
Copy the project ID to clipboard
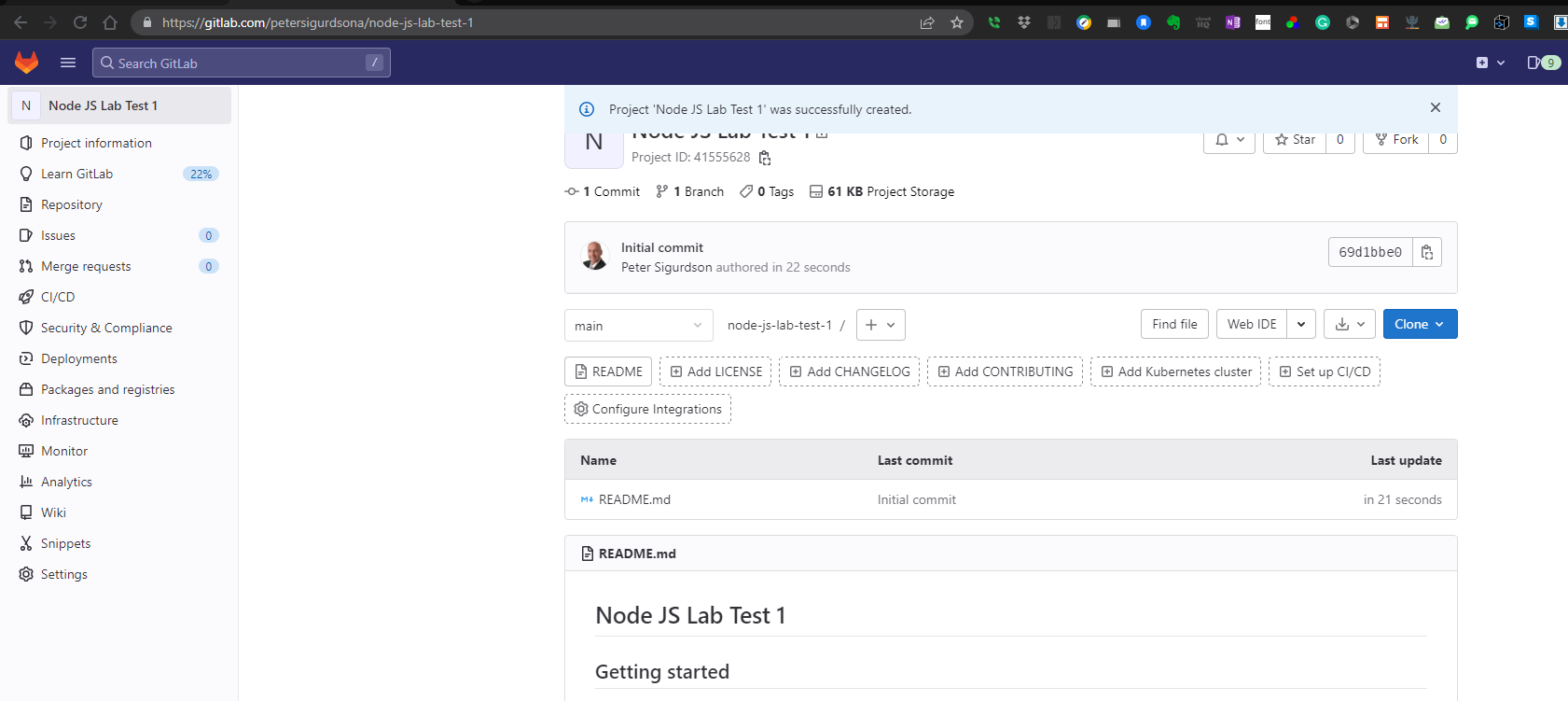[x=765, y=158]
